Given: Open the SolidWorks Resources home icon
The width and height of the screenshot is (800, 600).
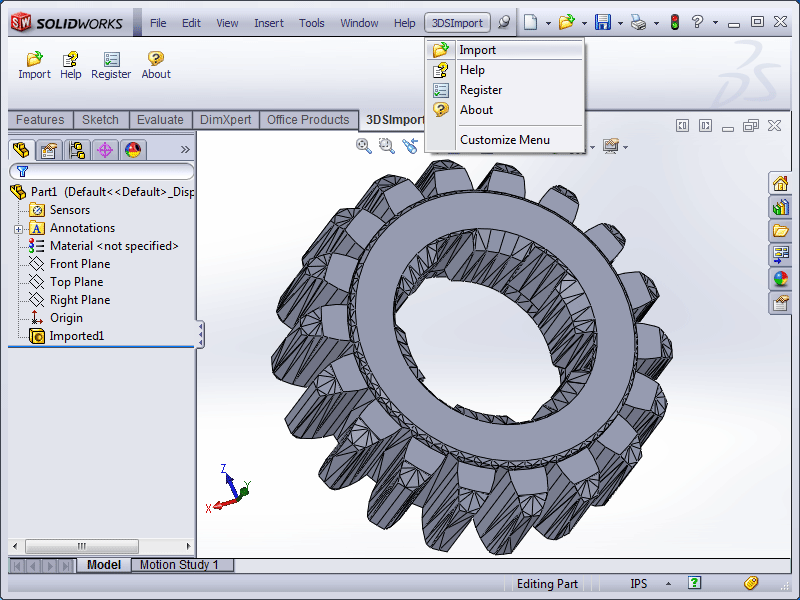Looking at the screenshot, I should [x=781, y=183].
